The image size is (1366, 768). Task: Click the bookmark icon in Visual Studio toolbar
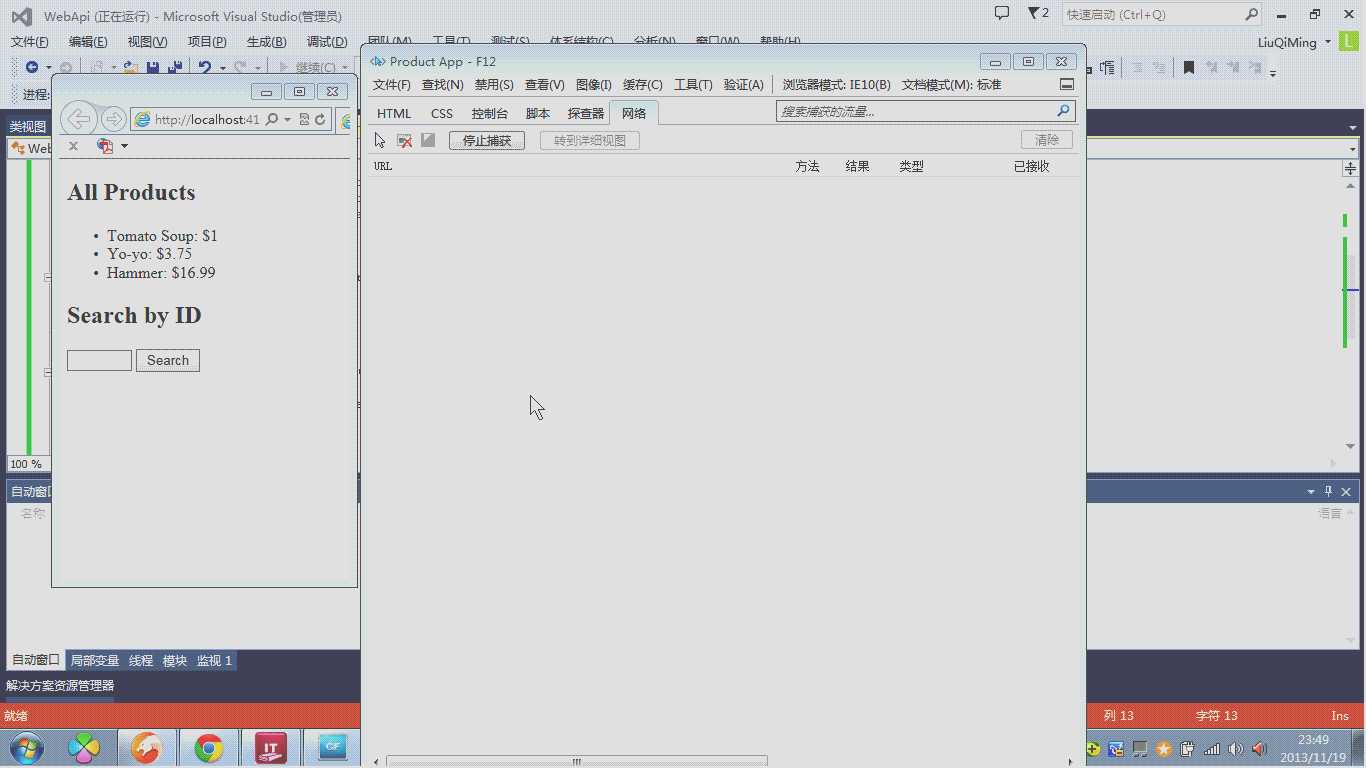(x=1189, y=68)
